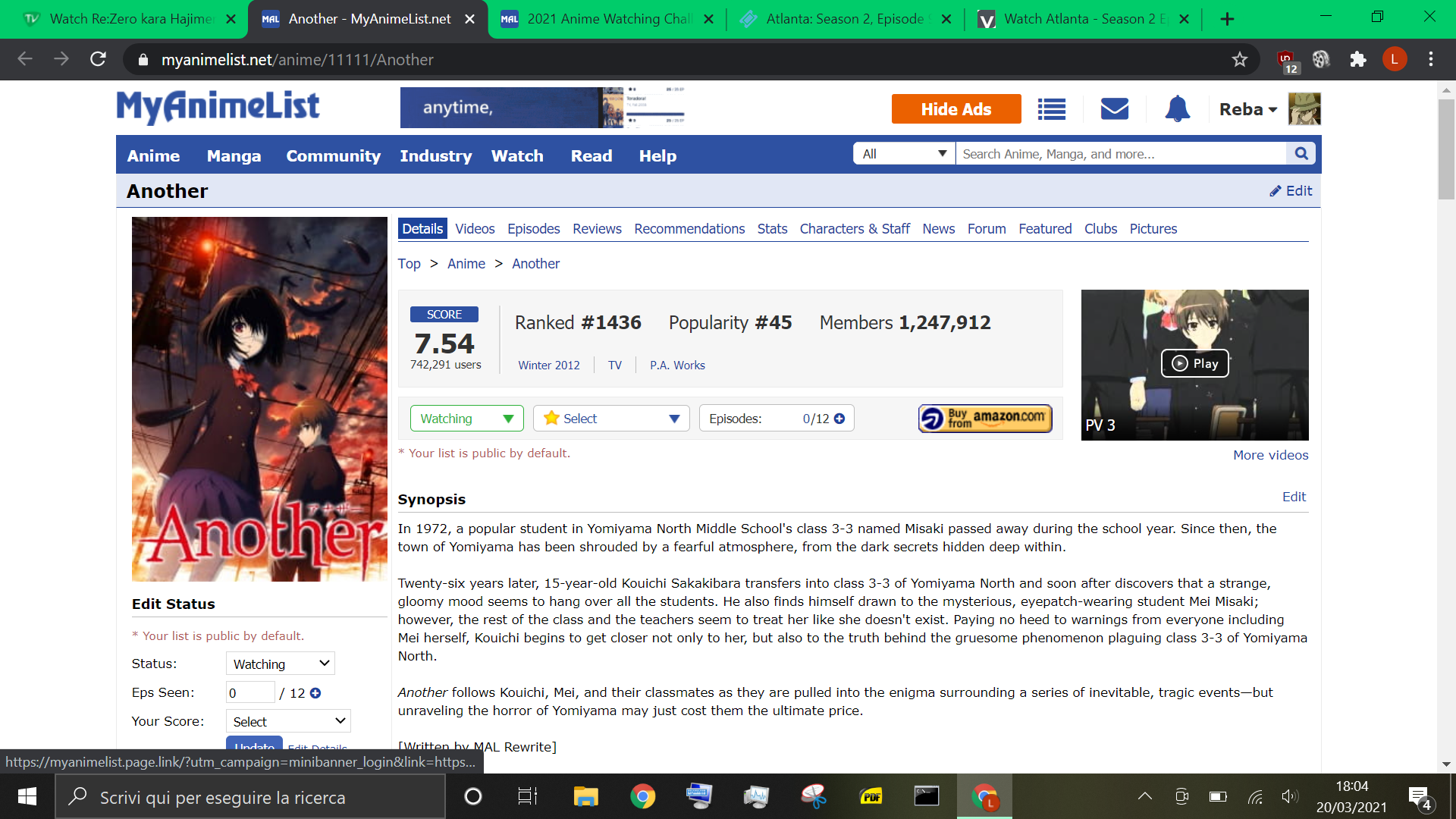
Task: Open Chrome profile L icon
Action: coord(1394,59)
